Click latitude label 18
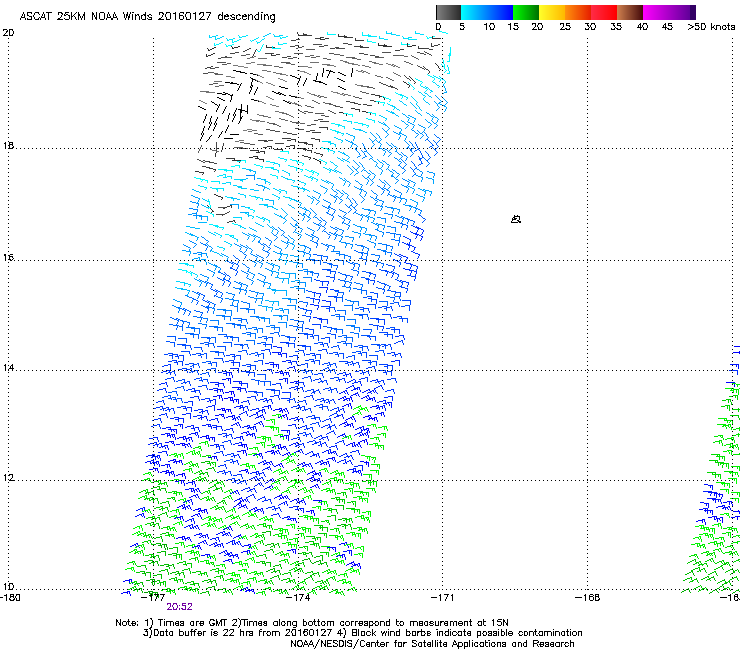Screen dimensions: 740x650 (x=8, y=146)
